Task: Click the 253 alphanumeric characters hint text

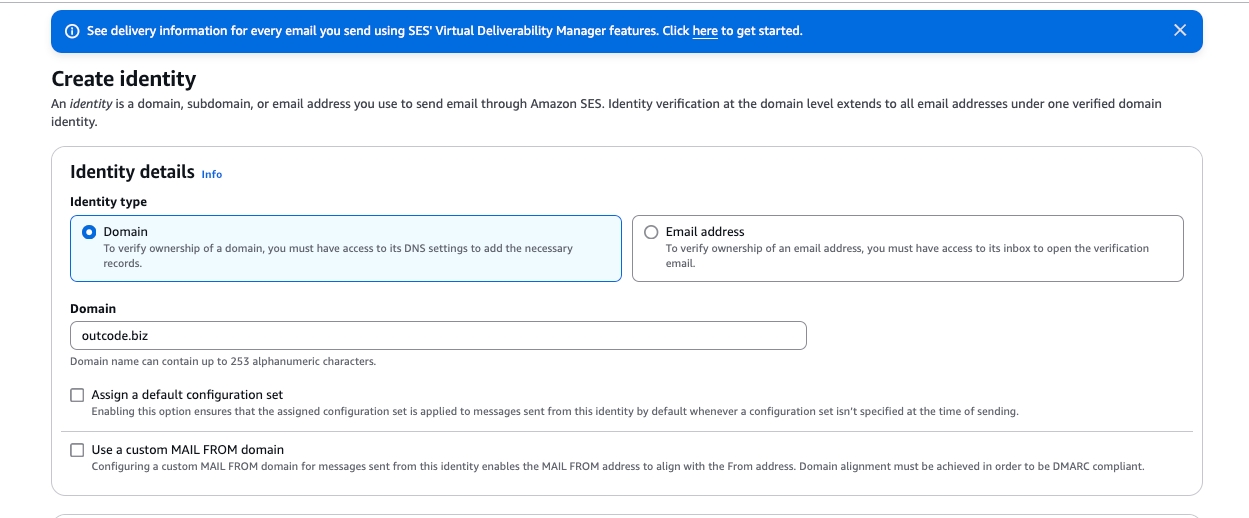Action: 223,361
